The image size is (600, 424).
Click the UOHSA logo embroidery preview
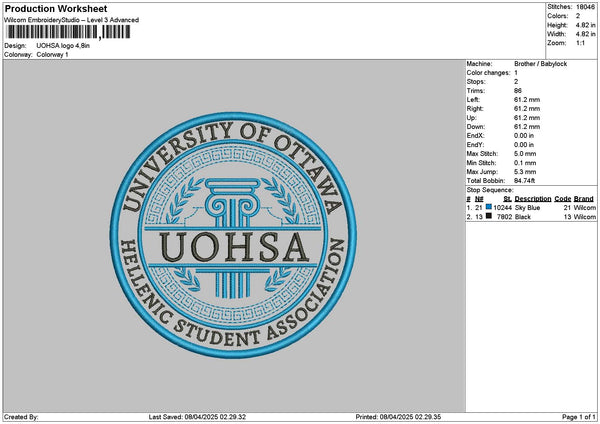(233, 235)
